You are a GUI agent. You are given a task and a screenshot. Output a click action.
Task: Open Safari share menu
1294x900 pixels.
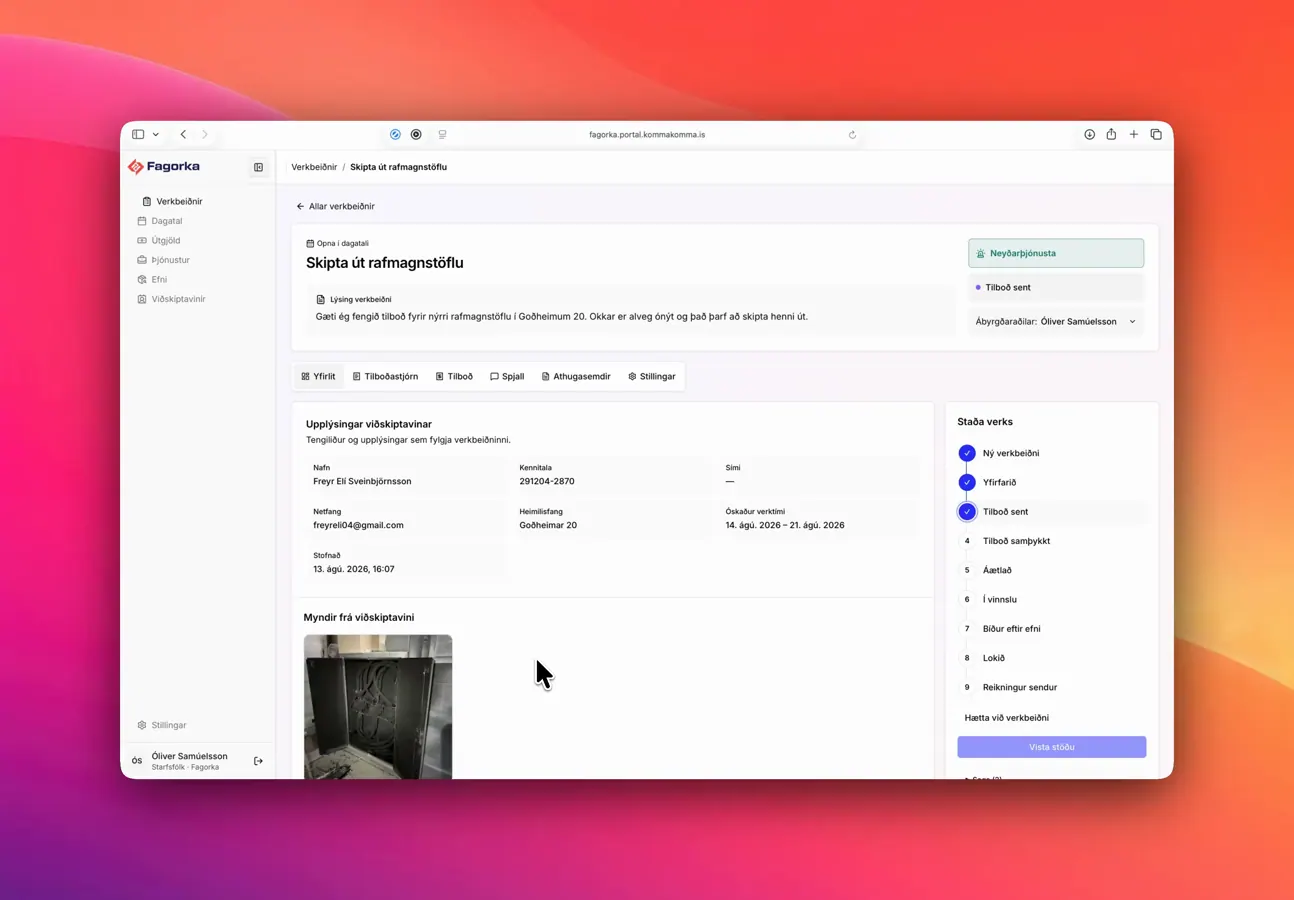[x=1111, y=134]
